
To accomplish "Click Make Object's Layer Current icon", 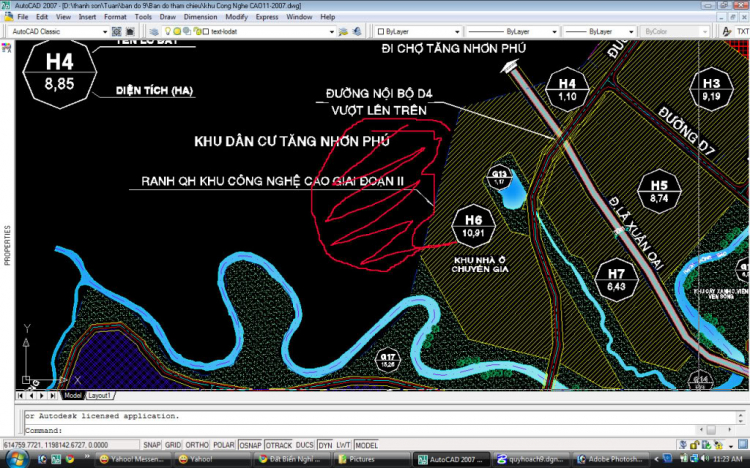I will 343,32.
